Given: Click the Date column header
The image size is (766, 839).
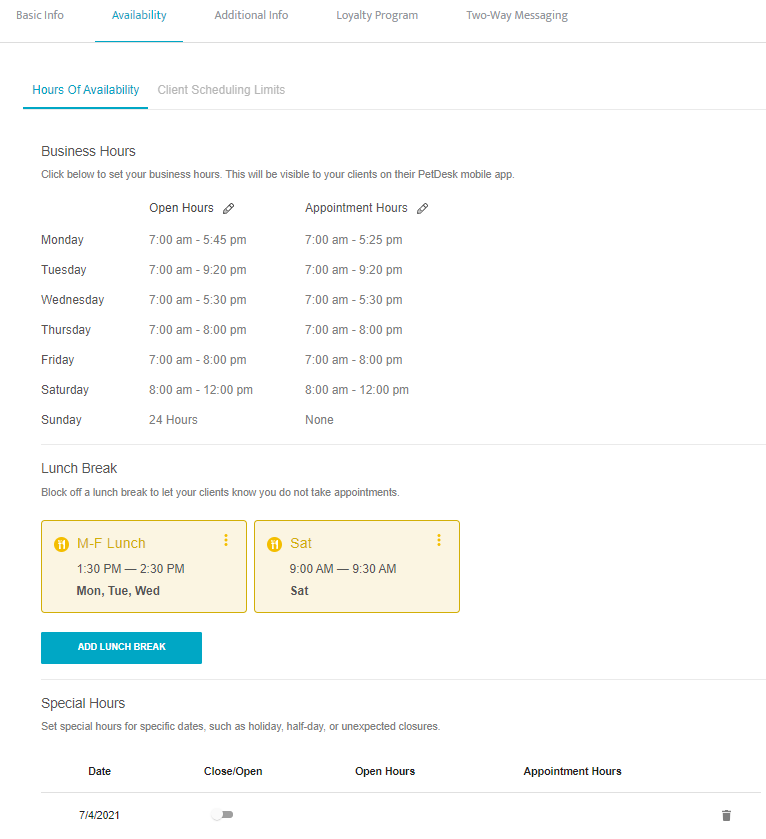Looking at the screenshot, I should [x=100, y=771].
